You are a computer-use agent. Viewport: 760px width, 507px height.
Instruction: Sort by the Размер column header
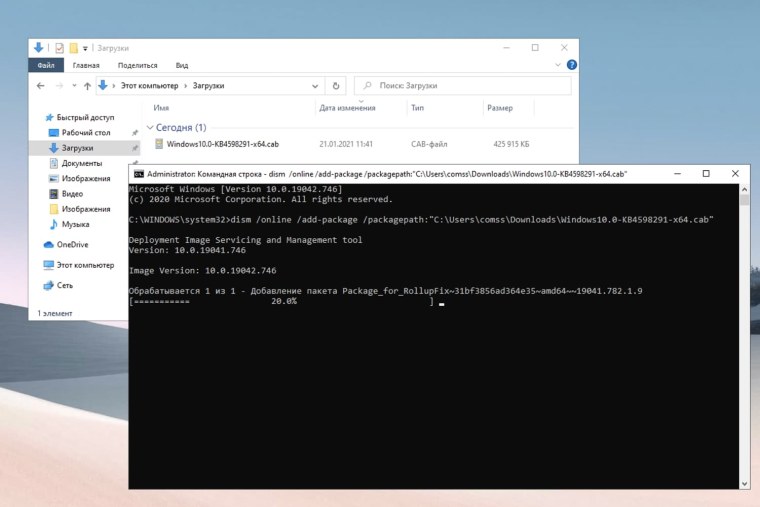coord(499,108)
